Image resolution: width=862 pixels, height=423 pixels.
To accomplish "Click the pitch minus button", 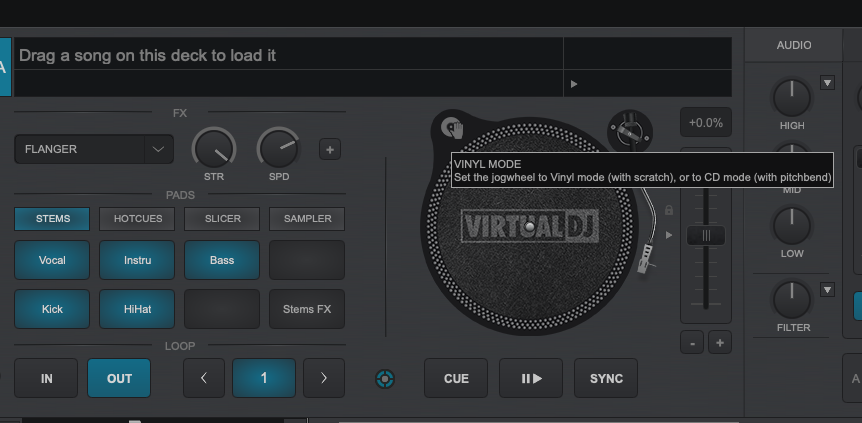I will pos(692,344).
